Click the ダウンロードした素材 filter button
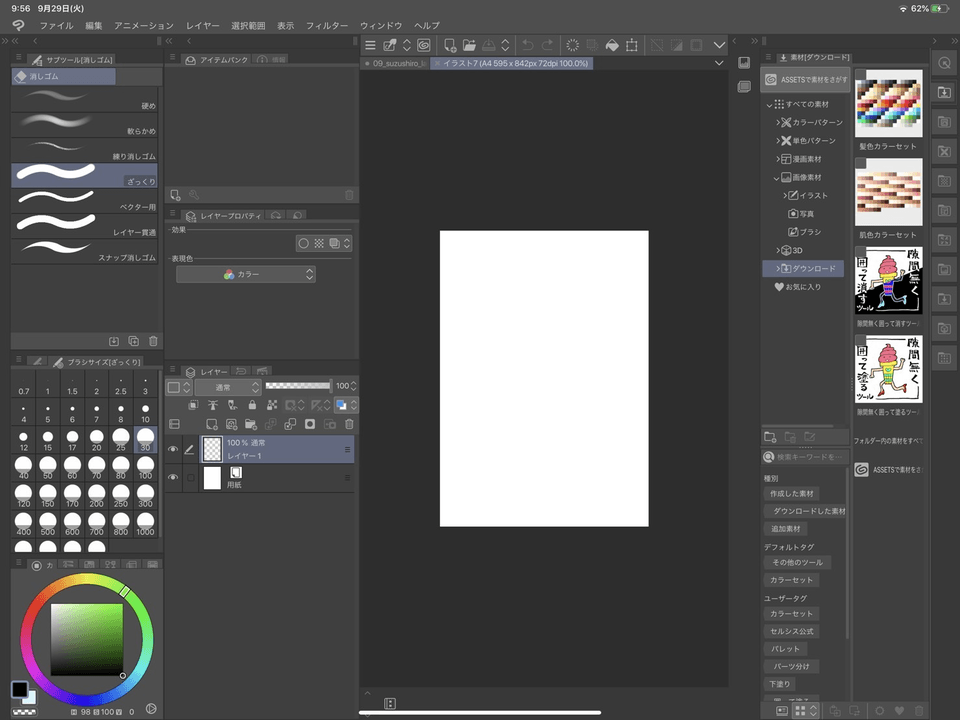 (x=807, y=511)
